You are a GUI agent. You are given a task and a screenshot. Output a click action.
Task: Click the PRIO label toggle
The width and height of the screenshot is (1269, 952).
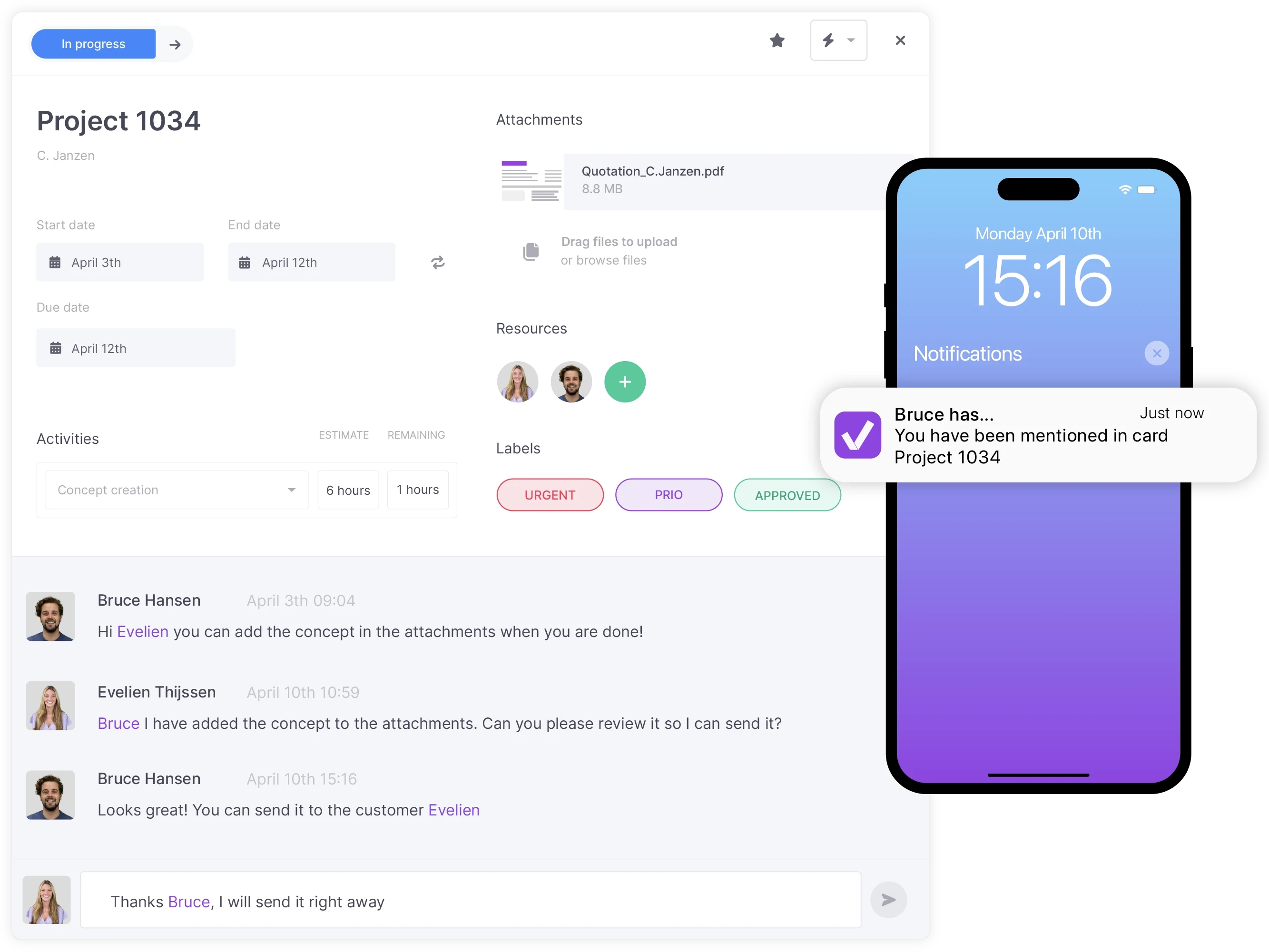tap(669, 493)
